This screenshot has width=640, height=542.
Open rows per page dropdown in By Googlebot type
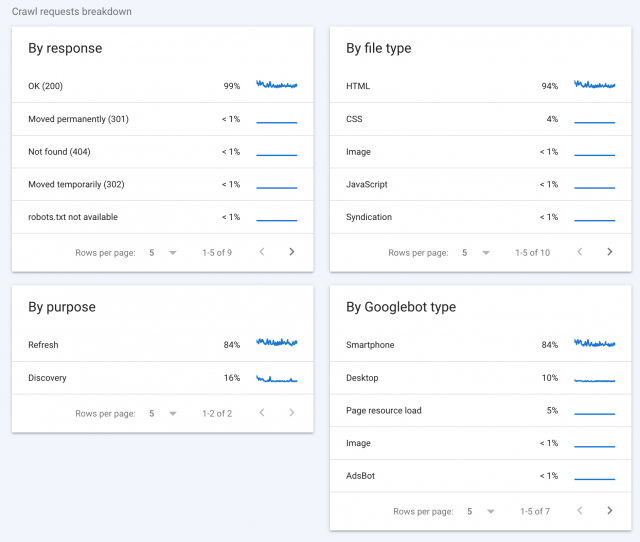(x=480, y=511)
